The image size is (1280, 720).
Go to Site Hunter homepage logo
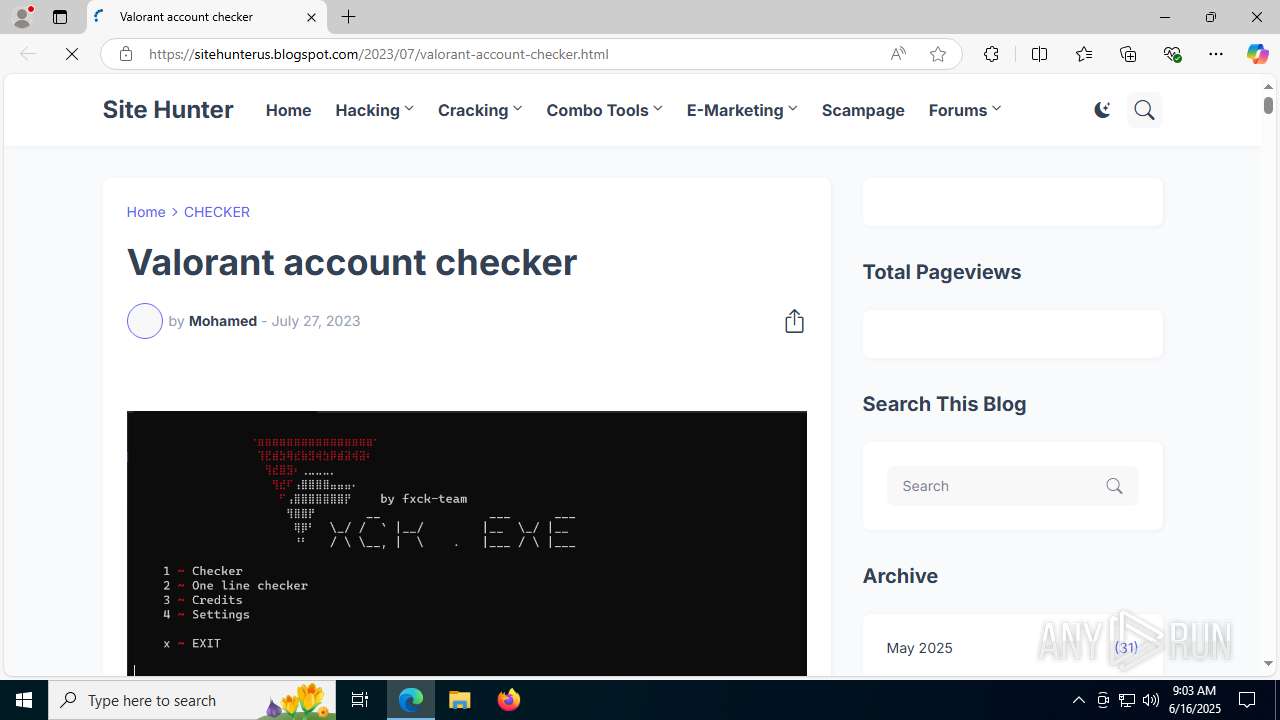[168, 110]
